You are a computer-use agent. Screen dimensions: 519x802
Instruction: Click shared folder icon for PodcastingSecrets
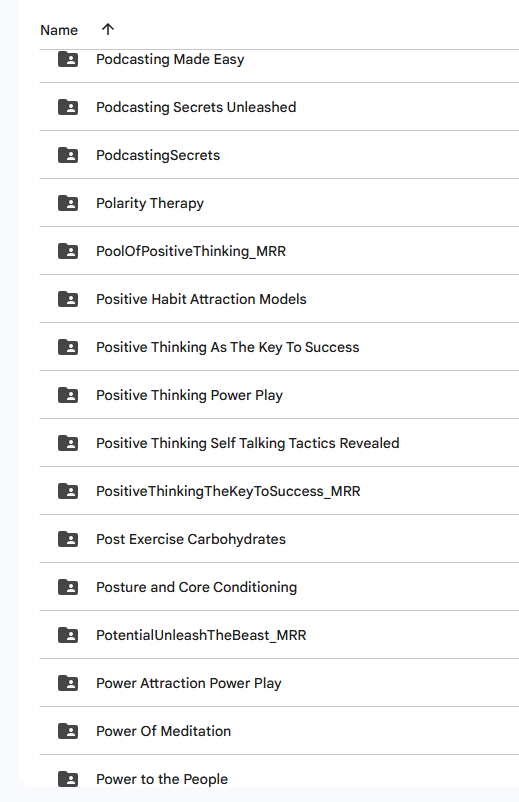tap(68, 155)
